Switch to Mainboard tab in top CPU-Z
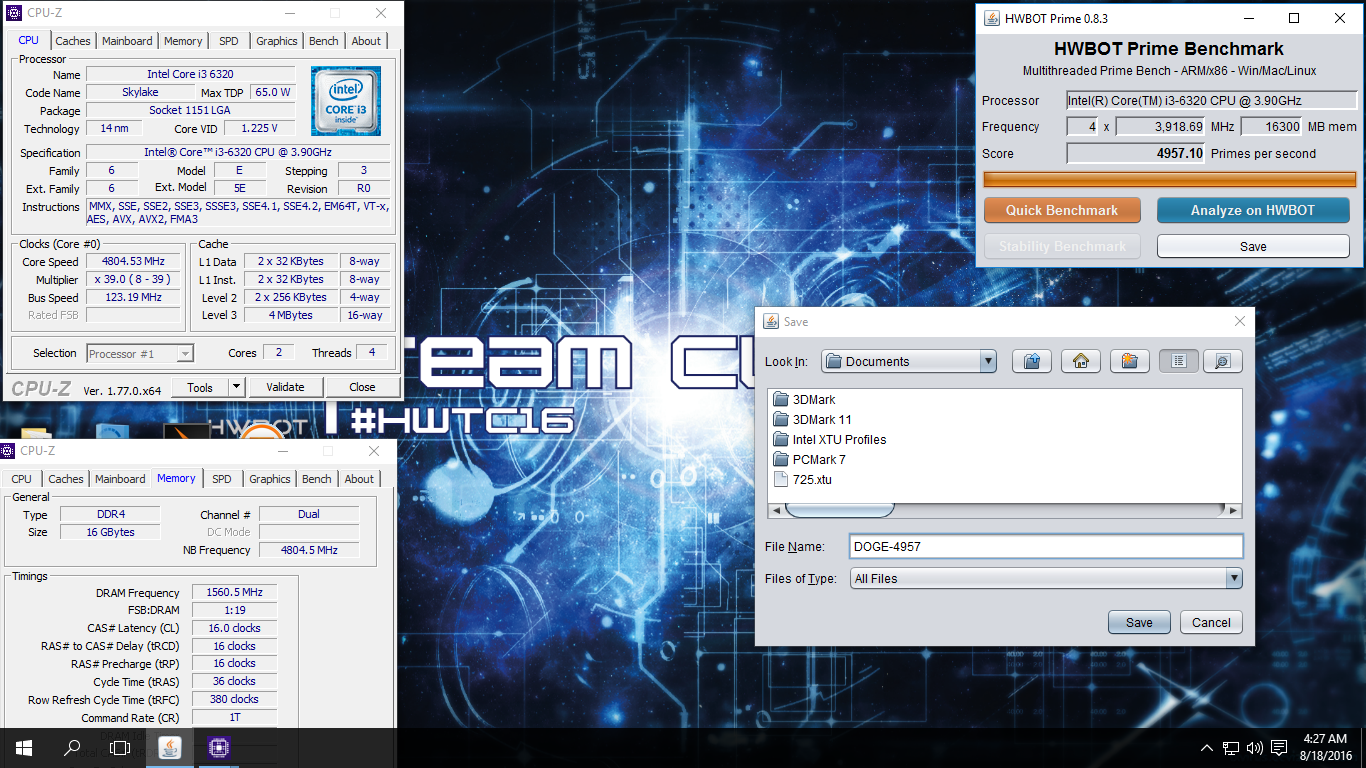 click(128, 41)
